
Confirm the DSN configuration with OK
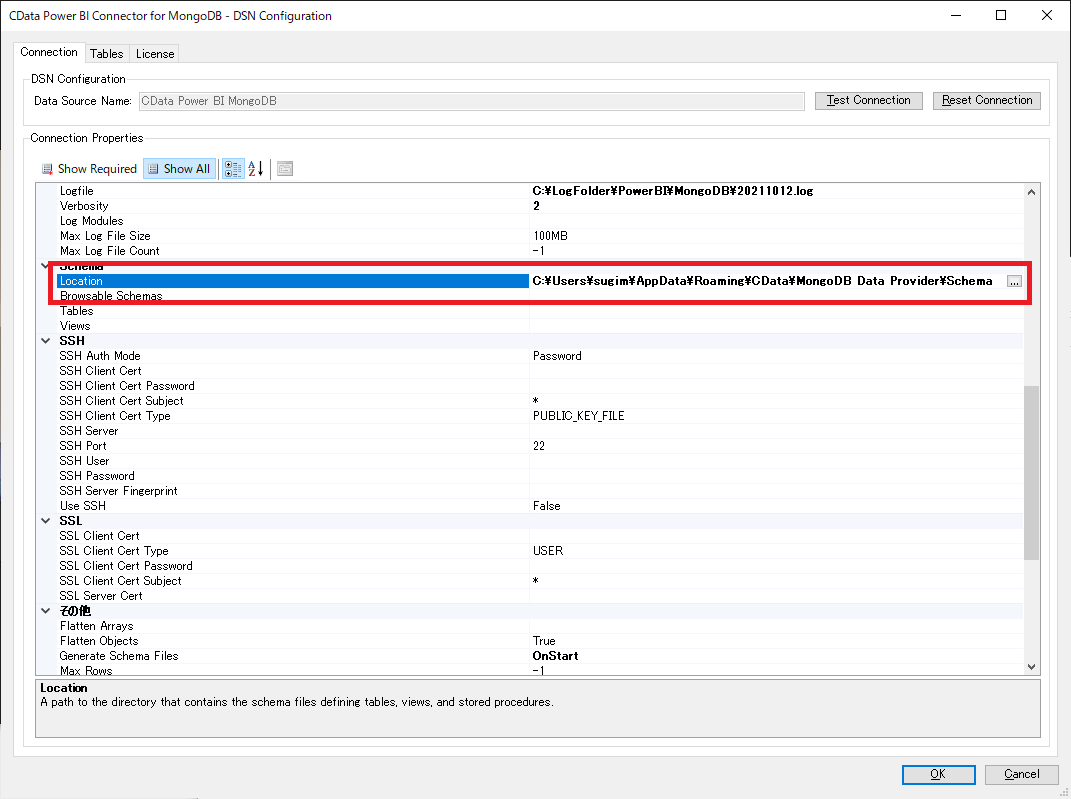(x=938, y=774)
